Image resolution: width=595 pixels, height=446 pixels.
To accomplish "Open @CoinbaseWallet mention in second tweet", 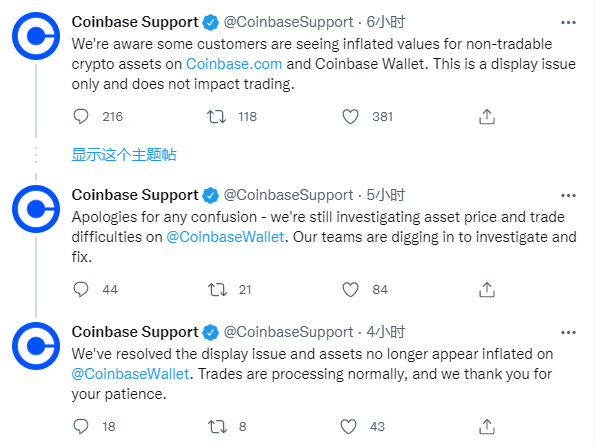I will click(225, 237).
